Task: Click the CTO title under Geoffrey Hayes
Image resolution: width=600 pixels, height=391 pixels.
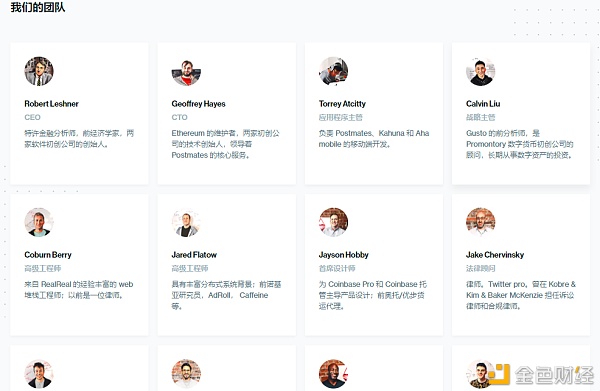Action: 179,117
